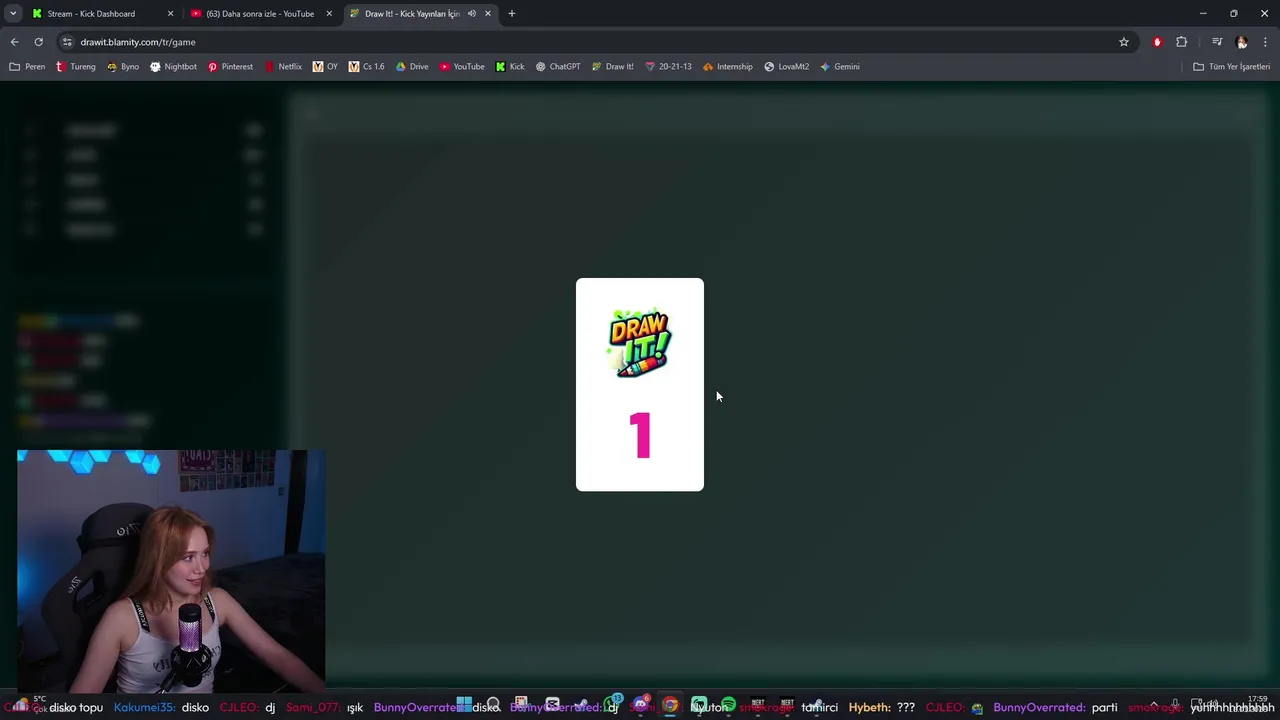Image resolution: width=1280 pixels, height=720 pixels.
Task: Click the streamer webcam overlay
Action: point(171,570)
